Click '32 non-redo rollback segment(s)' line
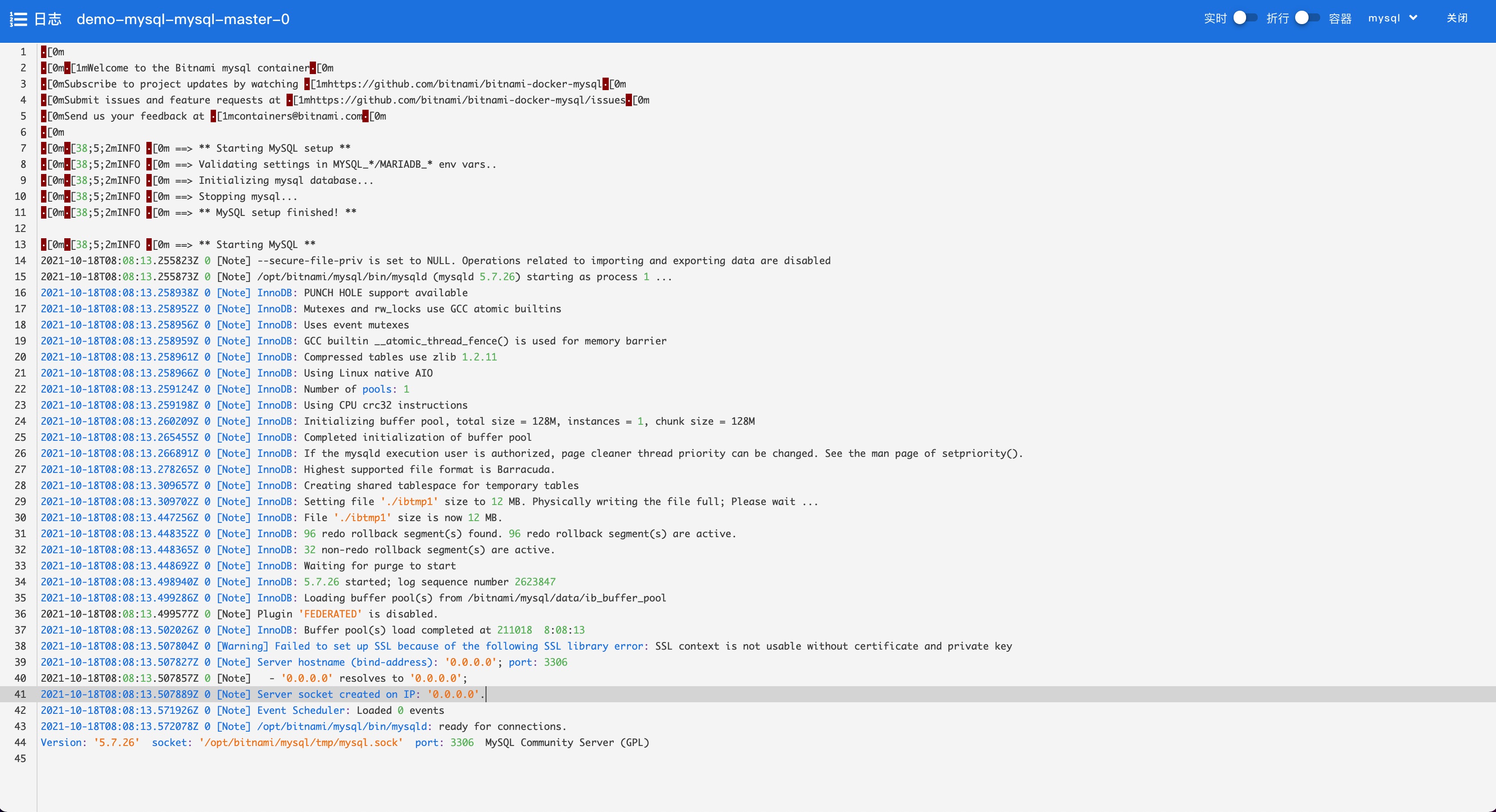 298,550
